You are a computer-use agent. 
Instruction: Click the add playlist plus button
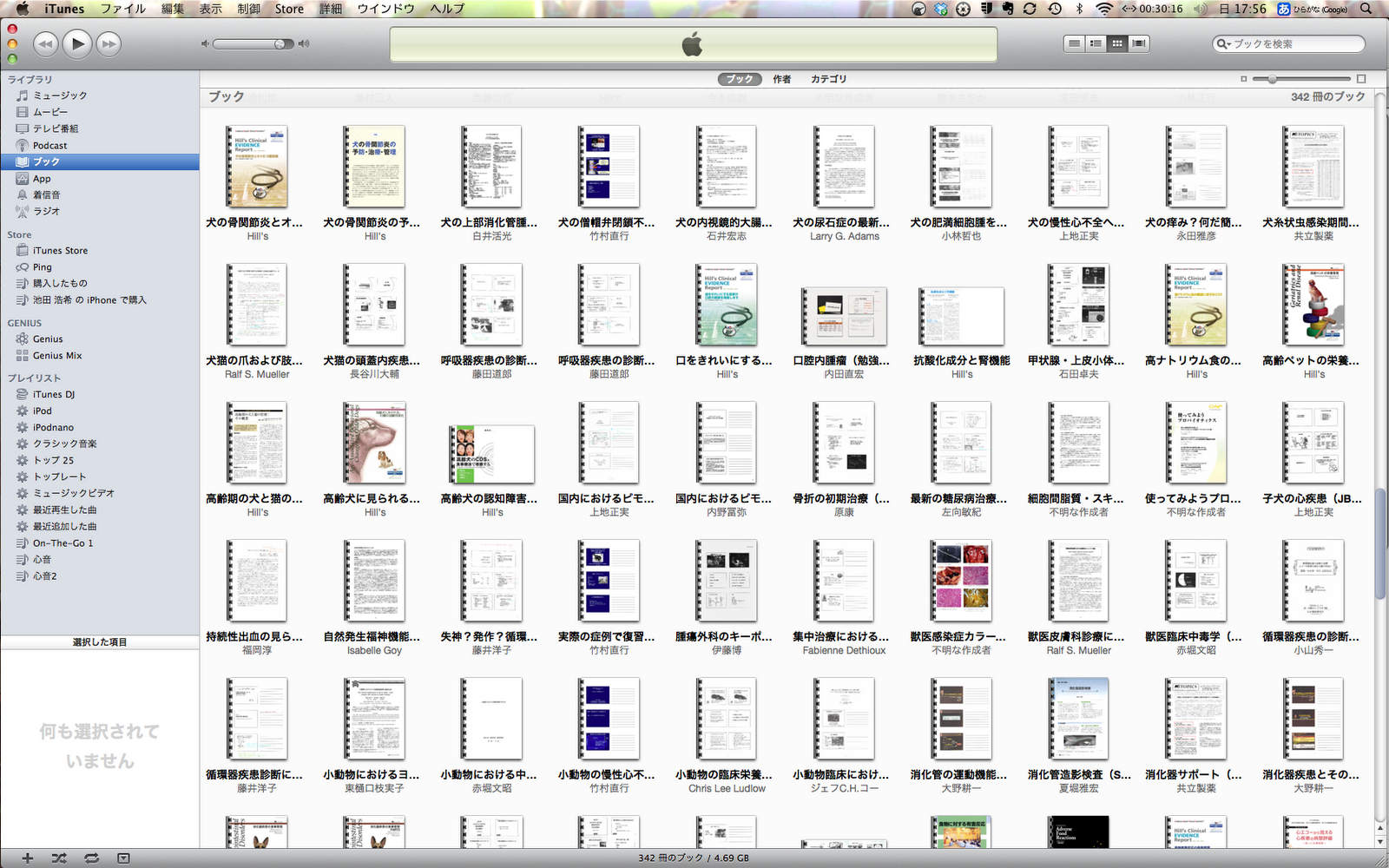point(28,858)
